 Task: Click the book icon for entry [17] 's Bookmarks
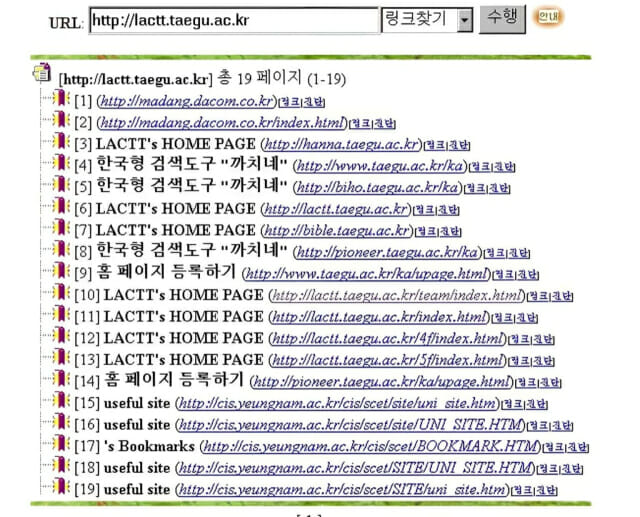[x=62, y=446]
